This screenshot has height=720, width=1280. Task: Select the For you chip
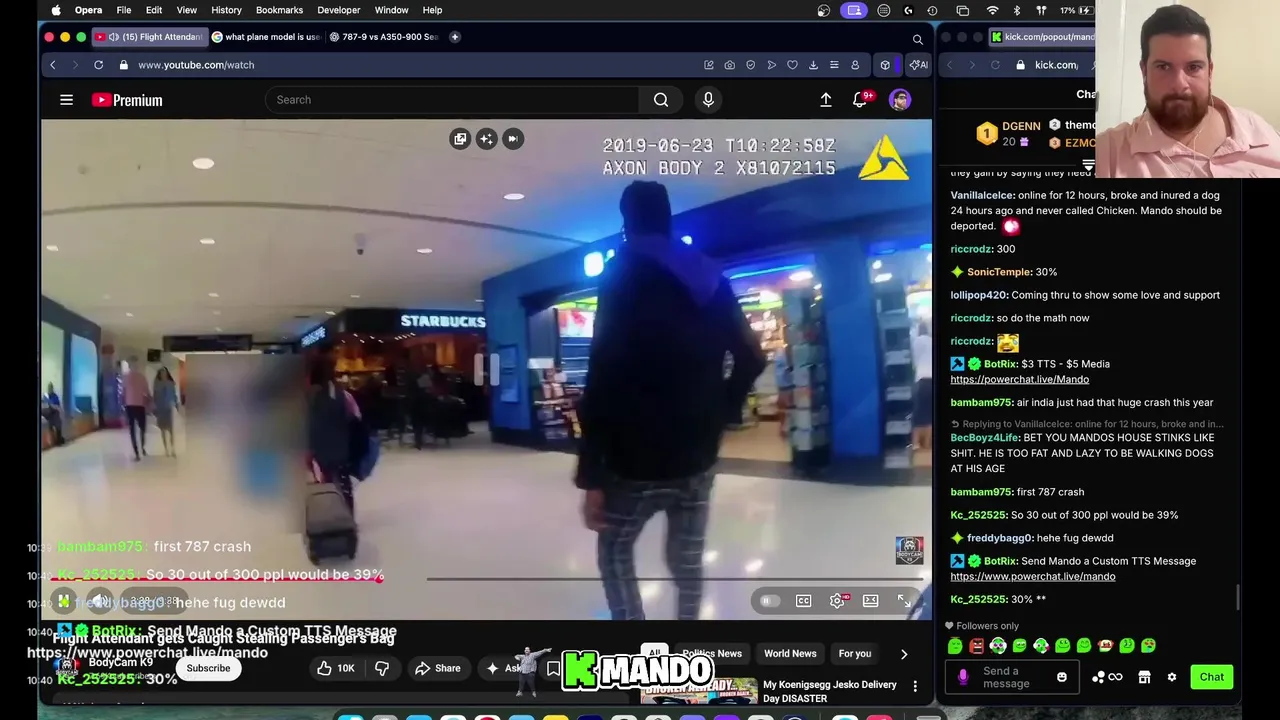pyautogui.click(x=855, y=654)
